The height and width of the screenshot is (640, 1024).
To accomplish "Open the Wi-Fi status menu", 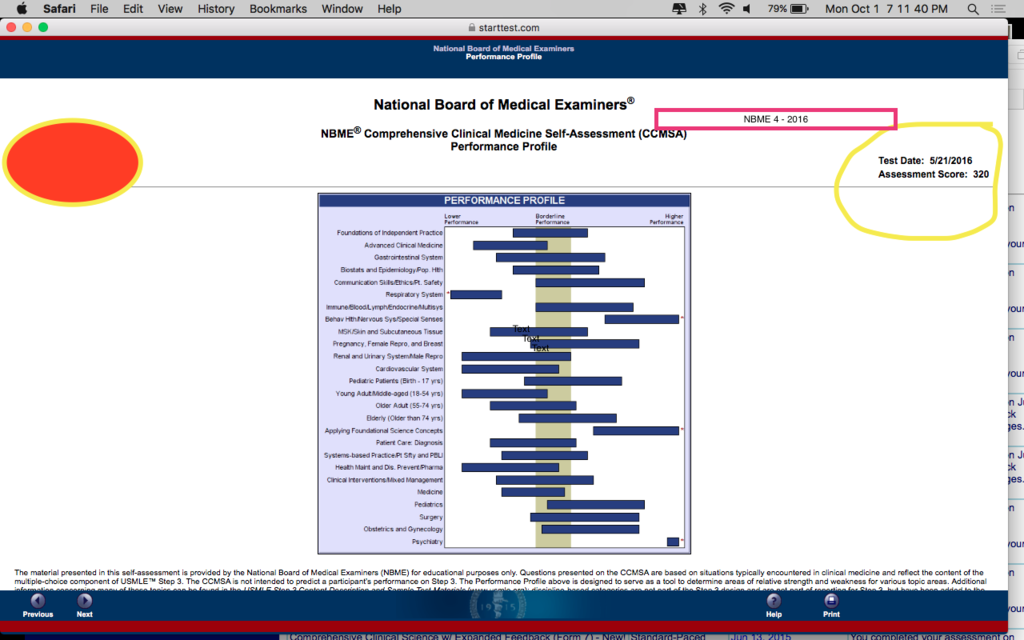I will pos(726,9).
